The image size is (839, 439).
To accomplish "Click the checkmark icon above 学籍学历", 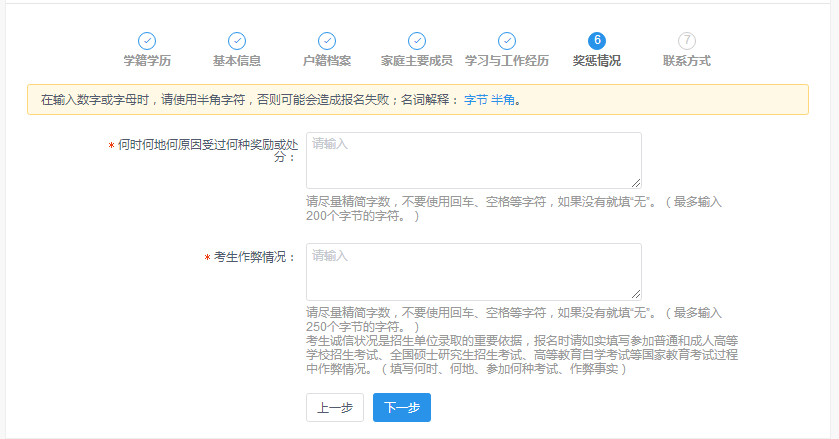I will (147, 41).
